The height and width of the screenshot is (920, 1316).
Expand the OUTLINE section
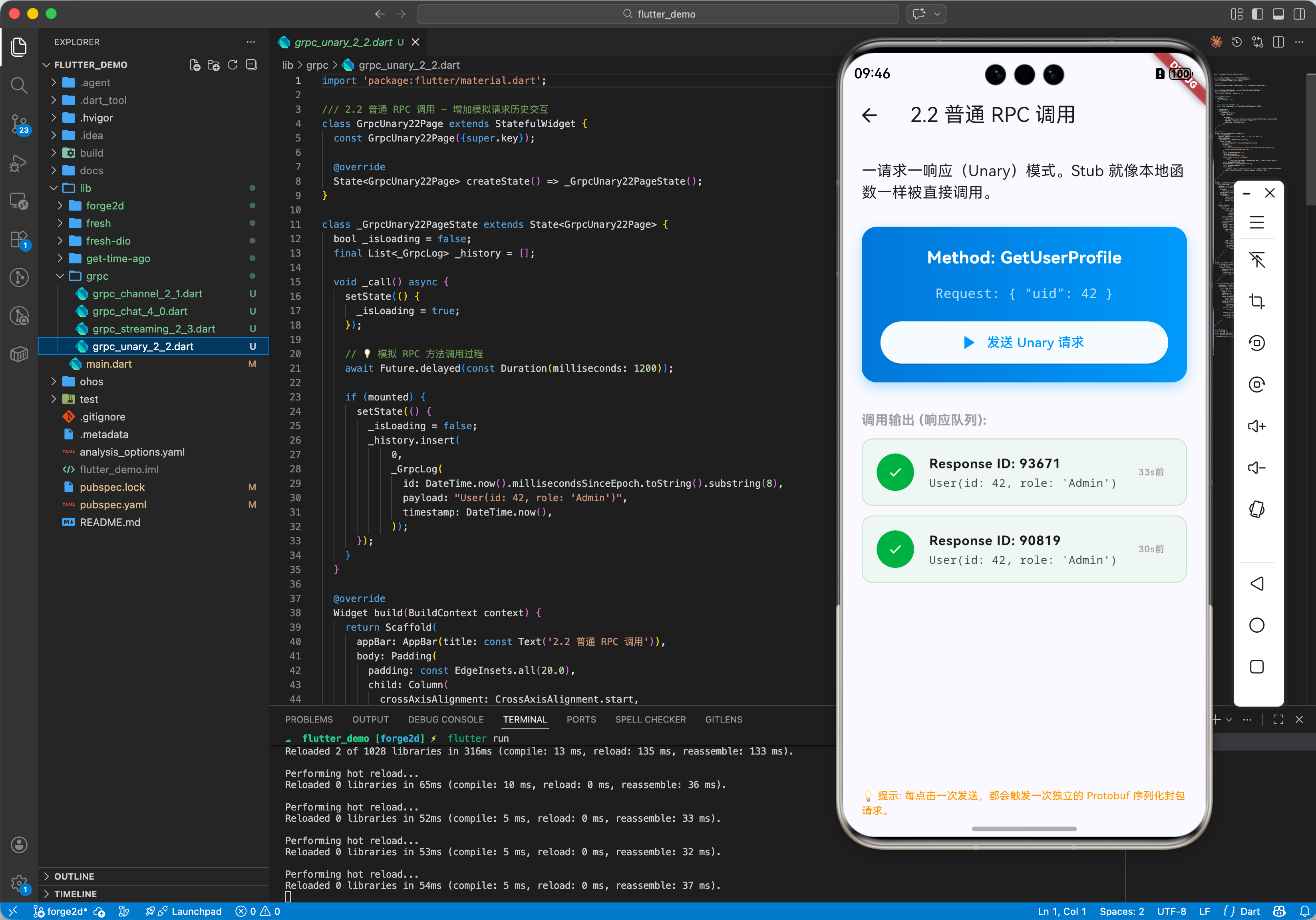[x=74, y=876]
